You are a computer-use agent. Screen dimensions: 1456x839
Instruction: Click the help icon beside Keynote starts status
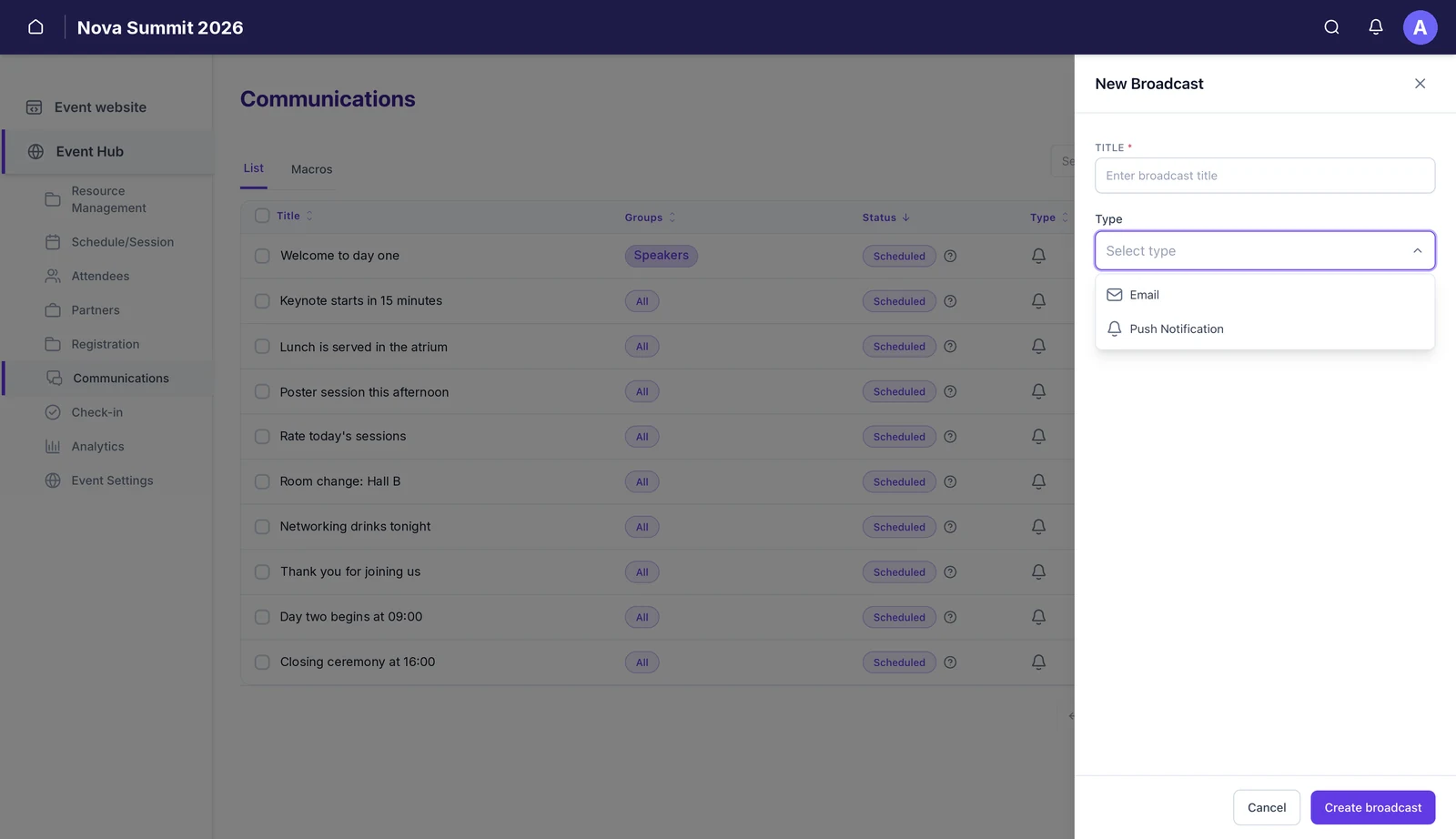pyautogui.click(x=950, y=301)
